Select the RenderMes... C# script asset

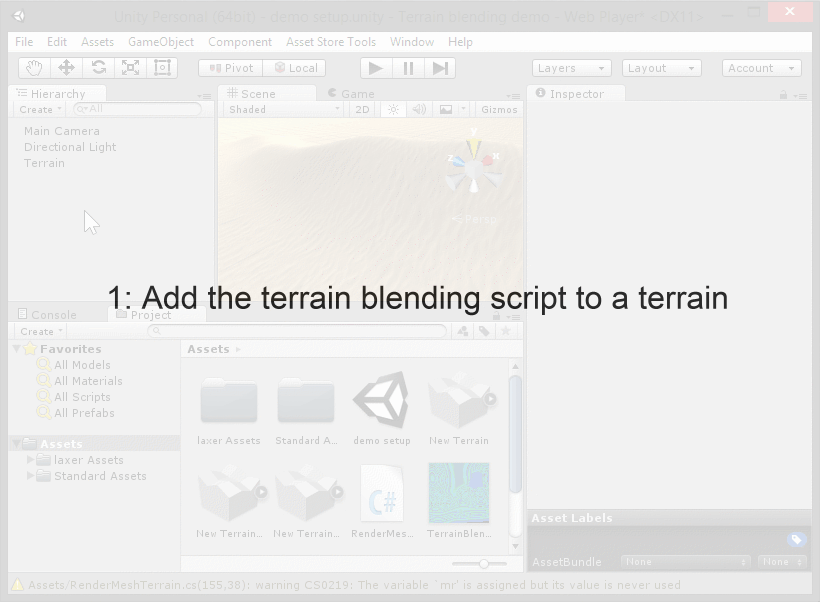coord(382,494)
